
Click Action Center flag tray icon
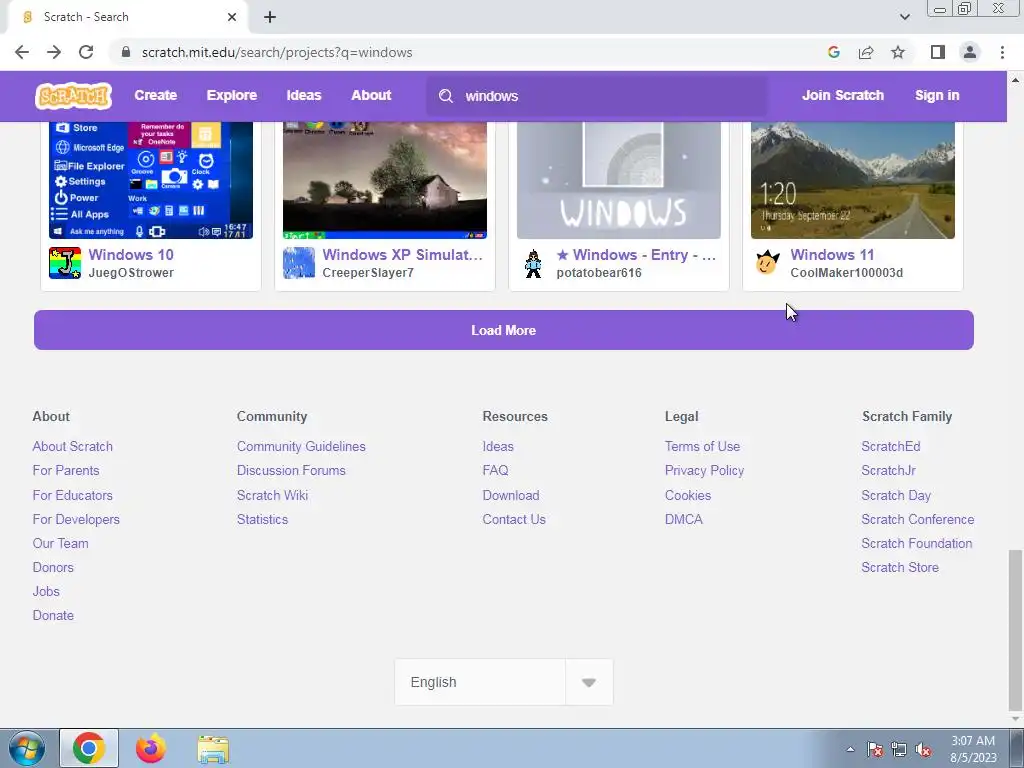tap(875, 750)
